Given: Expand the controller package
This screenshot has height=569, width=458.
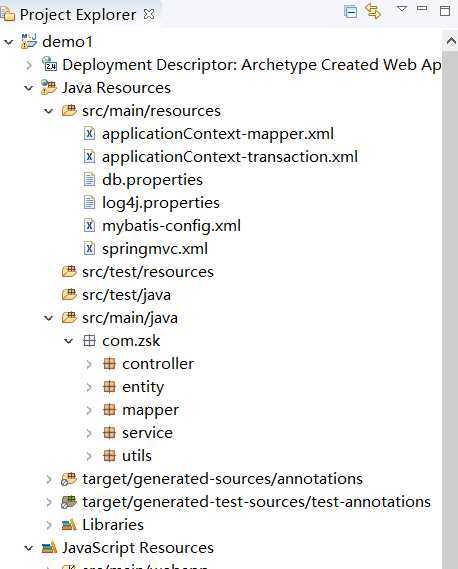Looking at the screenshot, I should 89,364.
